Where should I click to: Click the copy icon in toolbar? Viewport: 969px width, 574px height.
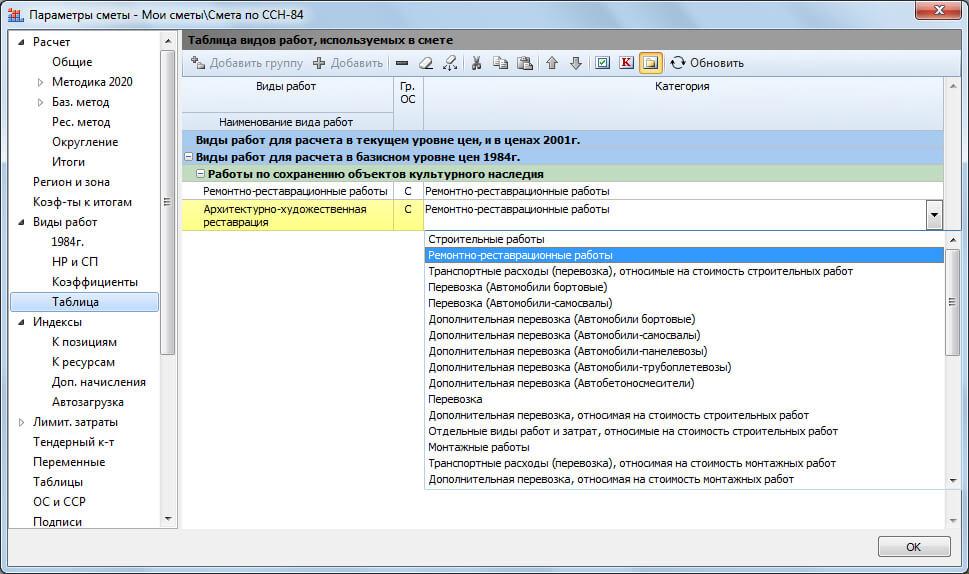[x=500, y=63]
